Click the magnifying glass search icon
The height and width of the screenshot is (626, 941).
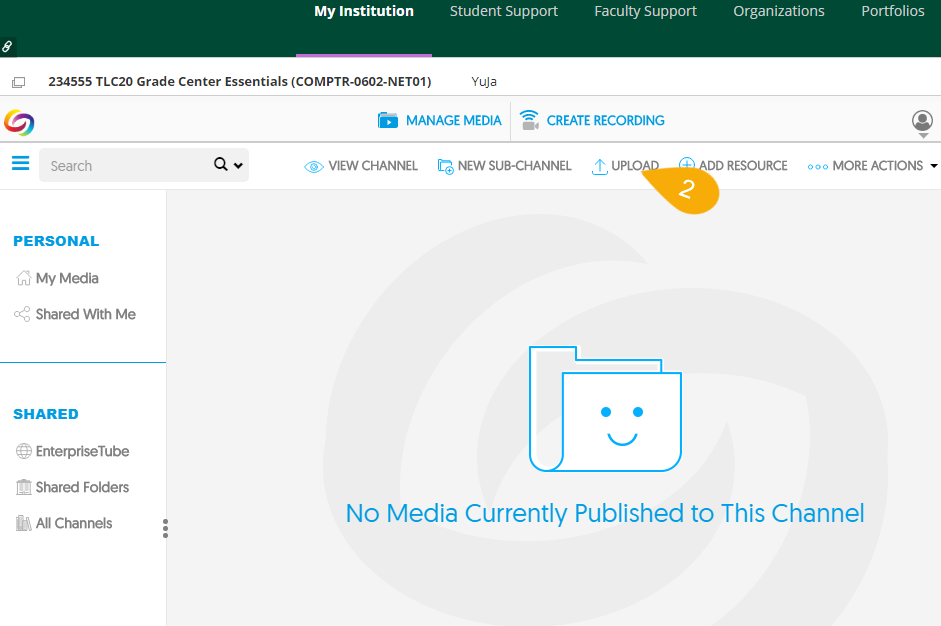tap(220, 164)
